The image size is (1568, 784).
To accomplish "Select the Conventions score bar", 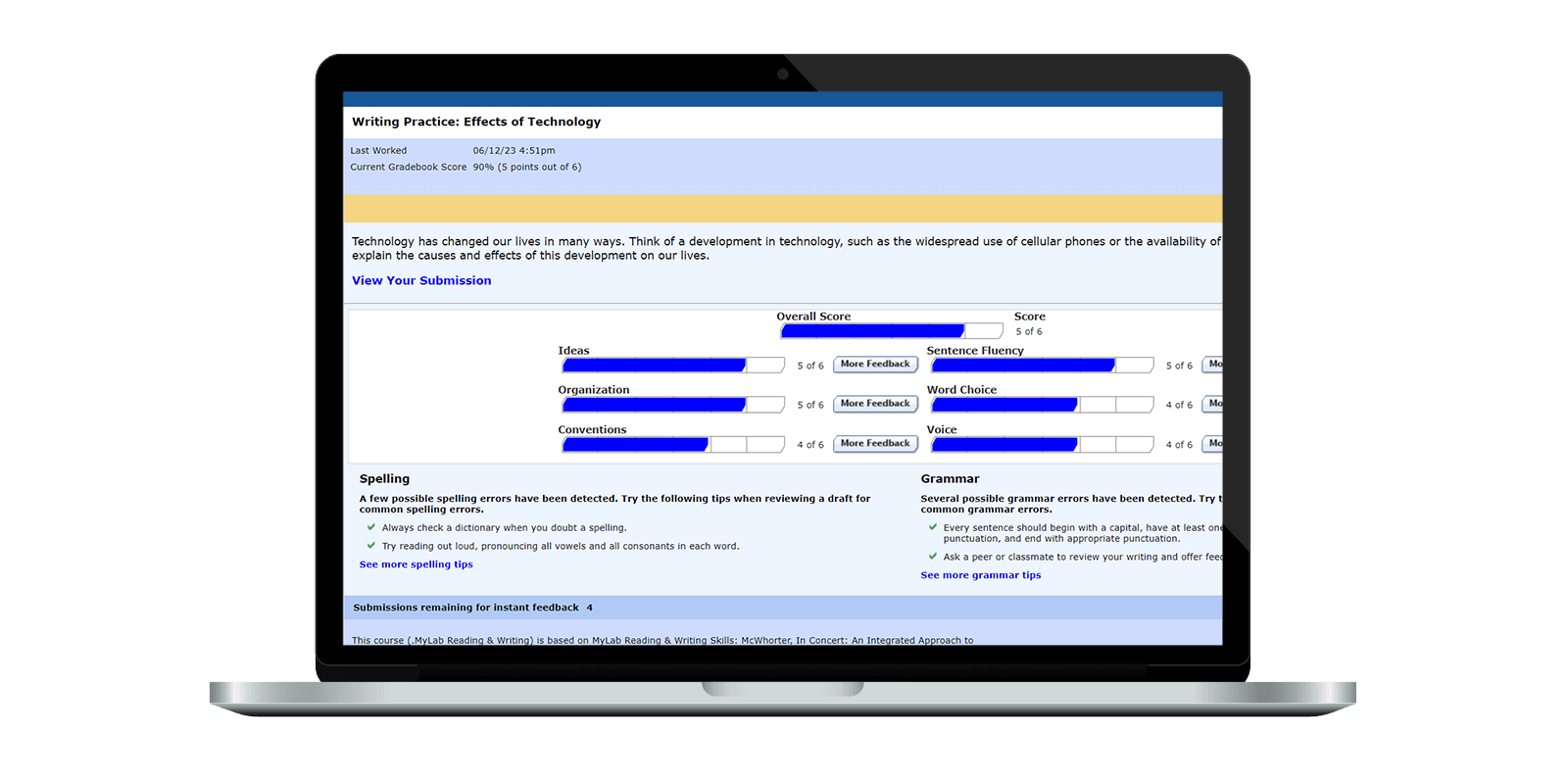I will click(672, 445).
